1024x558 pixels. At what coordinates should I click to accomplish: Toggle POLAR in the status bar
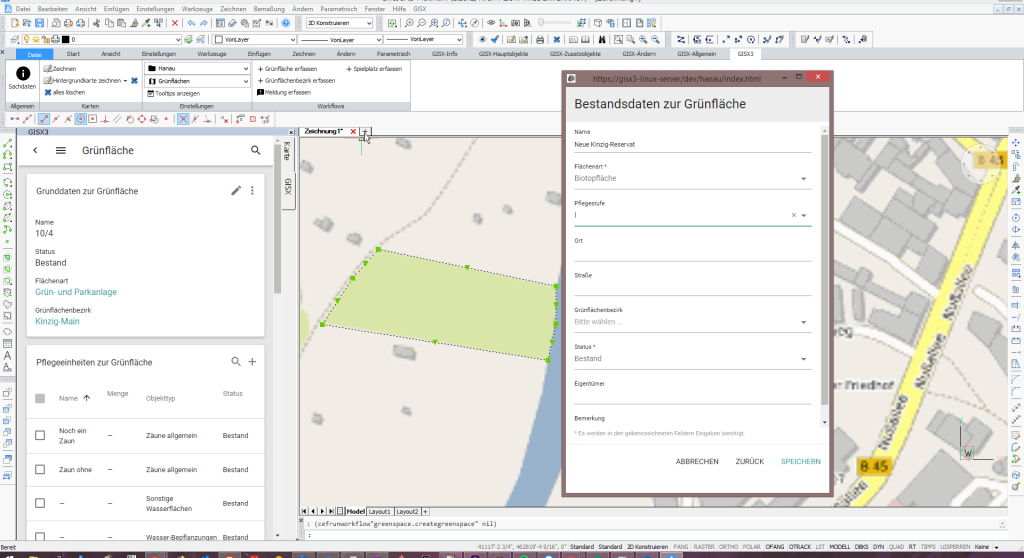point(751,547)
